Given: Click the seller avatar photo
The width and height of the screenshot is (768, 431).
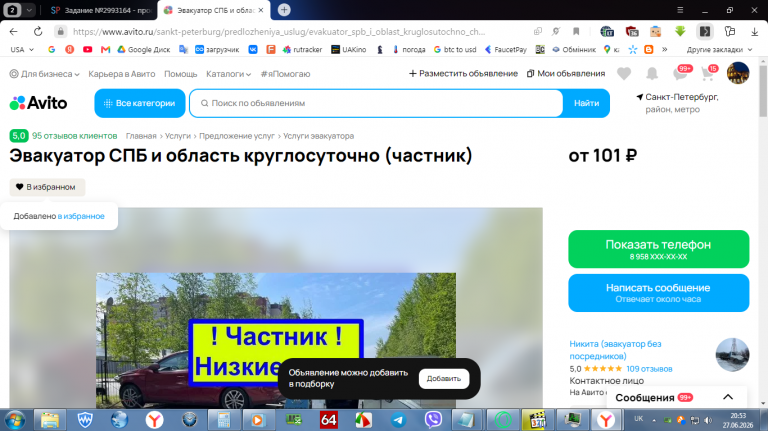Looking at the screenshot, I should pyautogui.click(x=732, y=355).
